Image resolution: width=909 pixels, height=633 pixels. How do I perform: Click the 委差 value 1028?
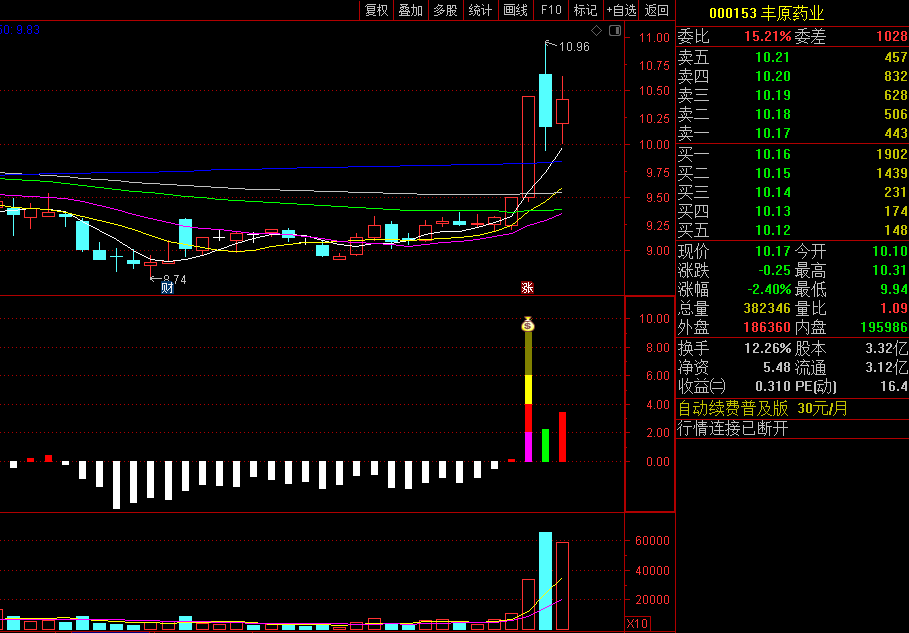coord(892,37)
